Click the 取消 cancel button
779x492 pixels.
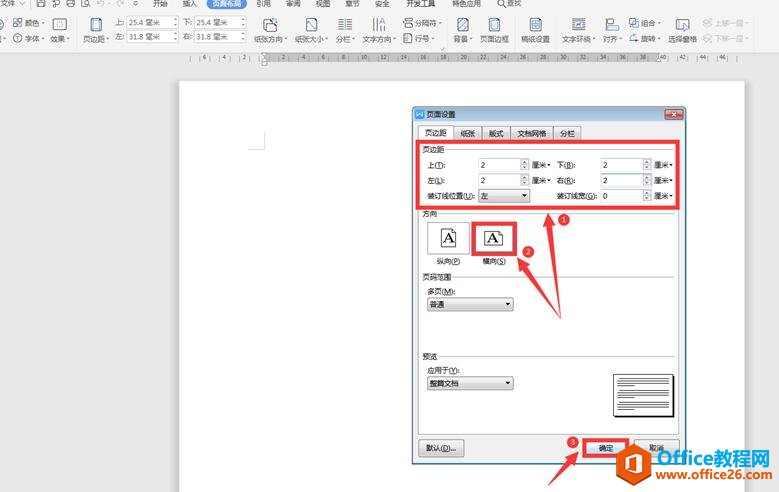pyautogui.click(x=656, y=448)
